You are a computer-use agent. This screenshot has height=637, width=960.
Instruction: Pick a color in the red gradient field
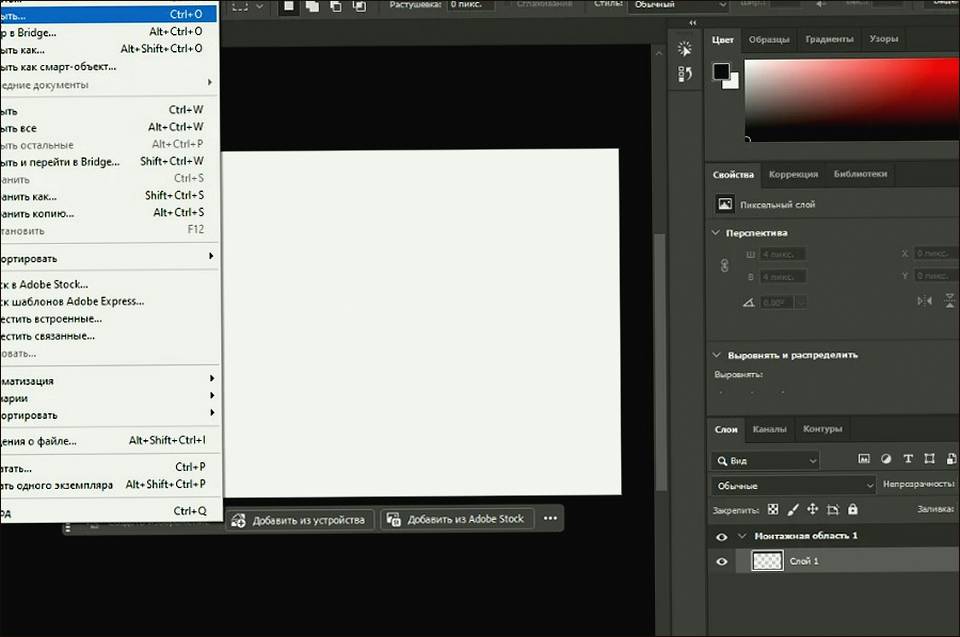coord(852,100)
